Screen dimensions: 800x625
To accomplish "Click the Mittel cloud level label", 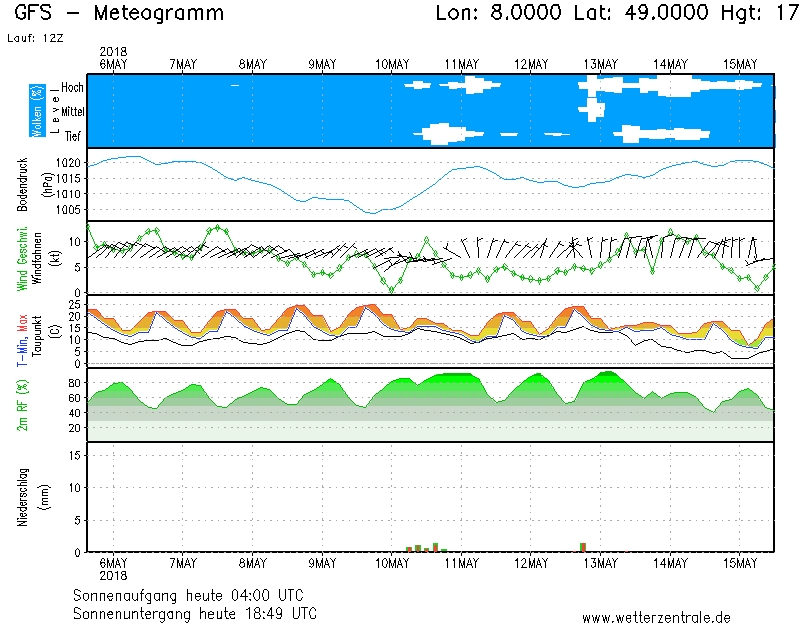I will click(x=72, y=112).
